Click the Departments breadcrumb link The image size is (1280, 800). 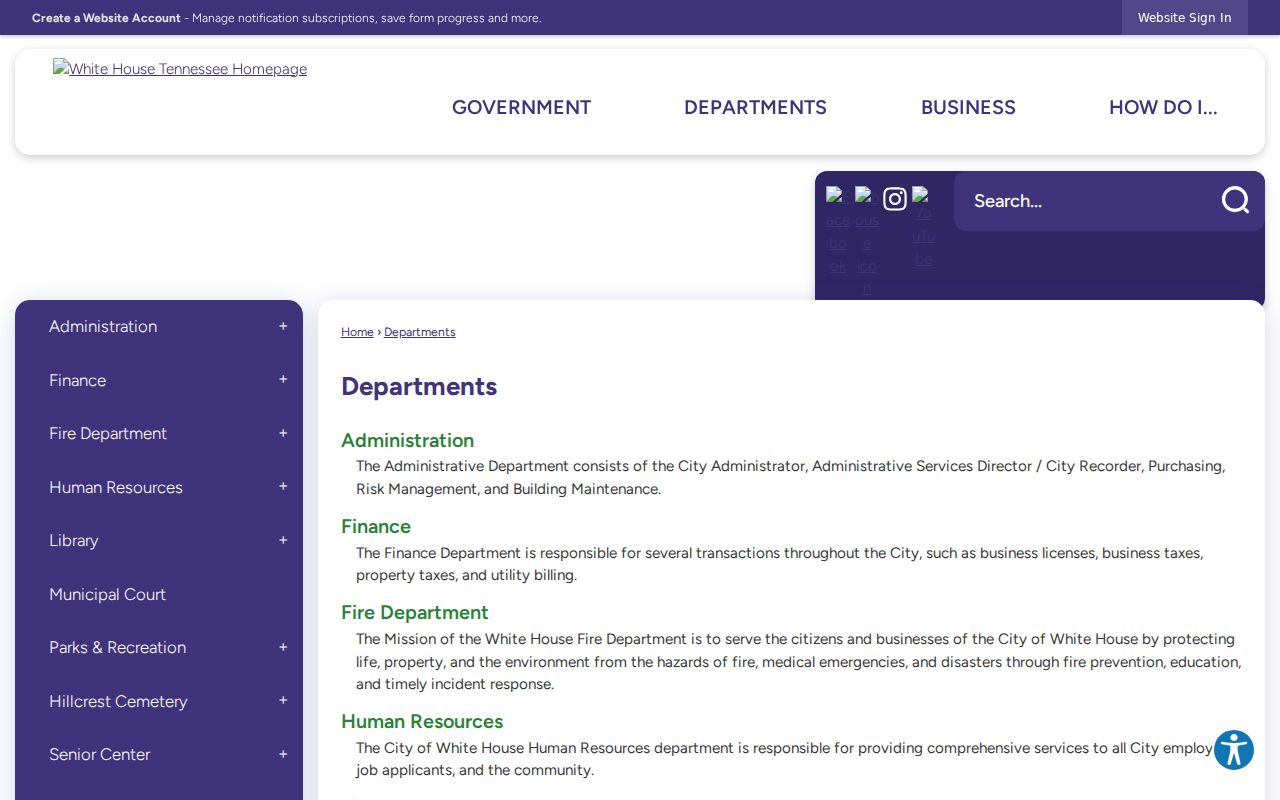point(420,332)
